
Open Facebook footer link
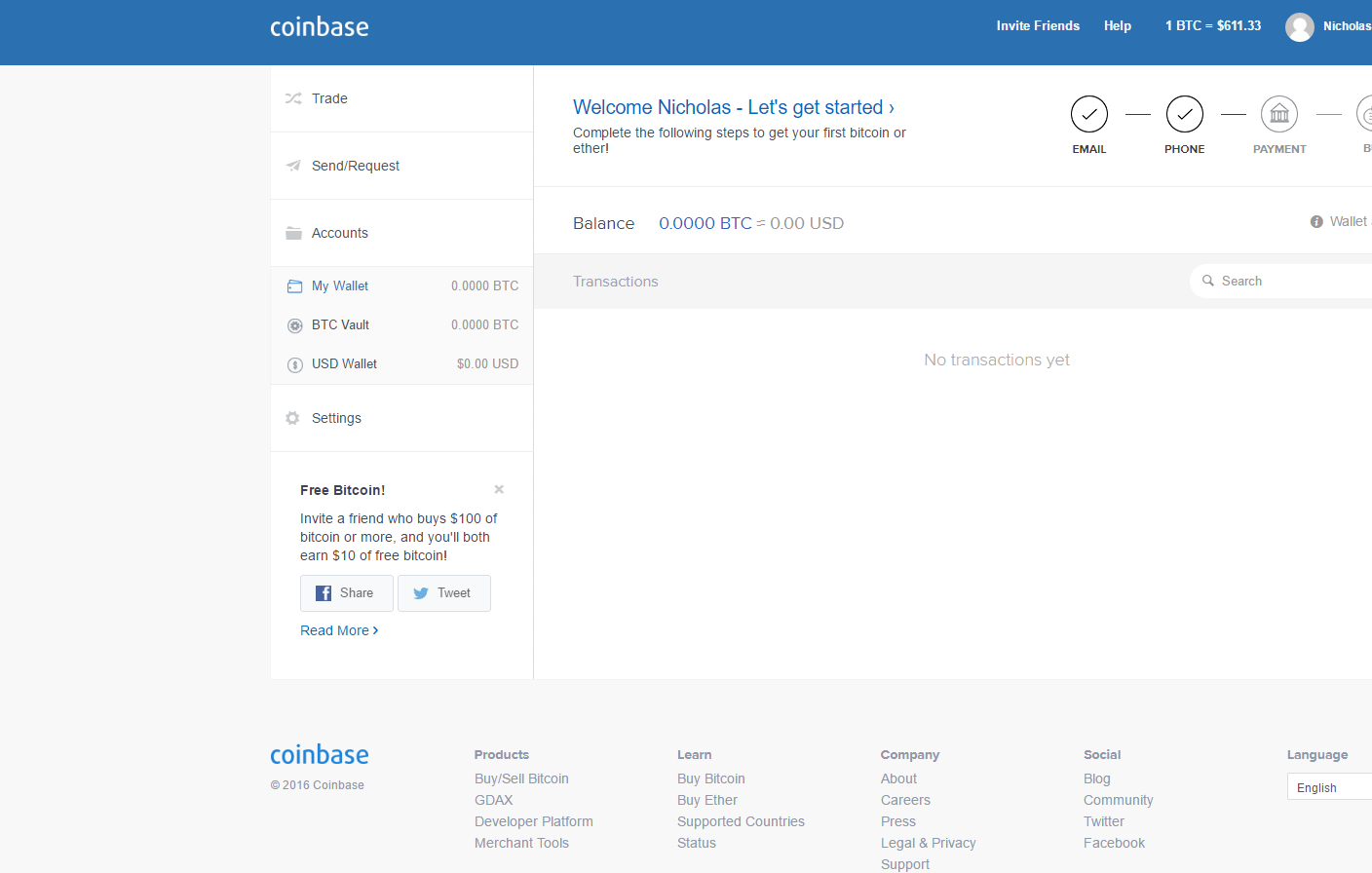(x=1114, y=843)
